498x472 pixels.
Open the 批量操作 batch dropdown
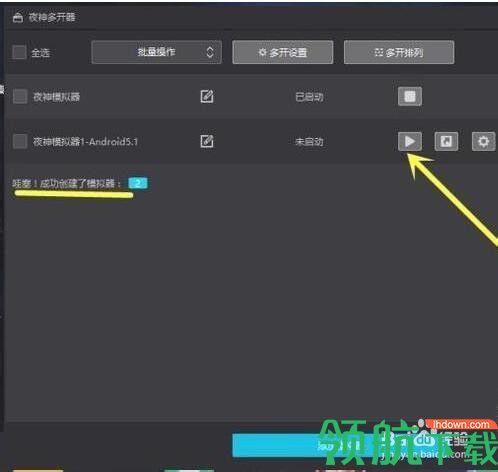[156, 52]
